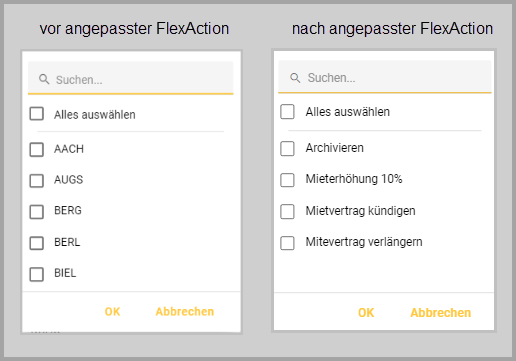The width and height of the screenshot is (516, 361).
Task: Click Abbrechen in the left dialog
Action: point(185,312)
